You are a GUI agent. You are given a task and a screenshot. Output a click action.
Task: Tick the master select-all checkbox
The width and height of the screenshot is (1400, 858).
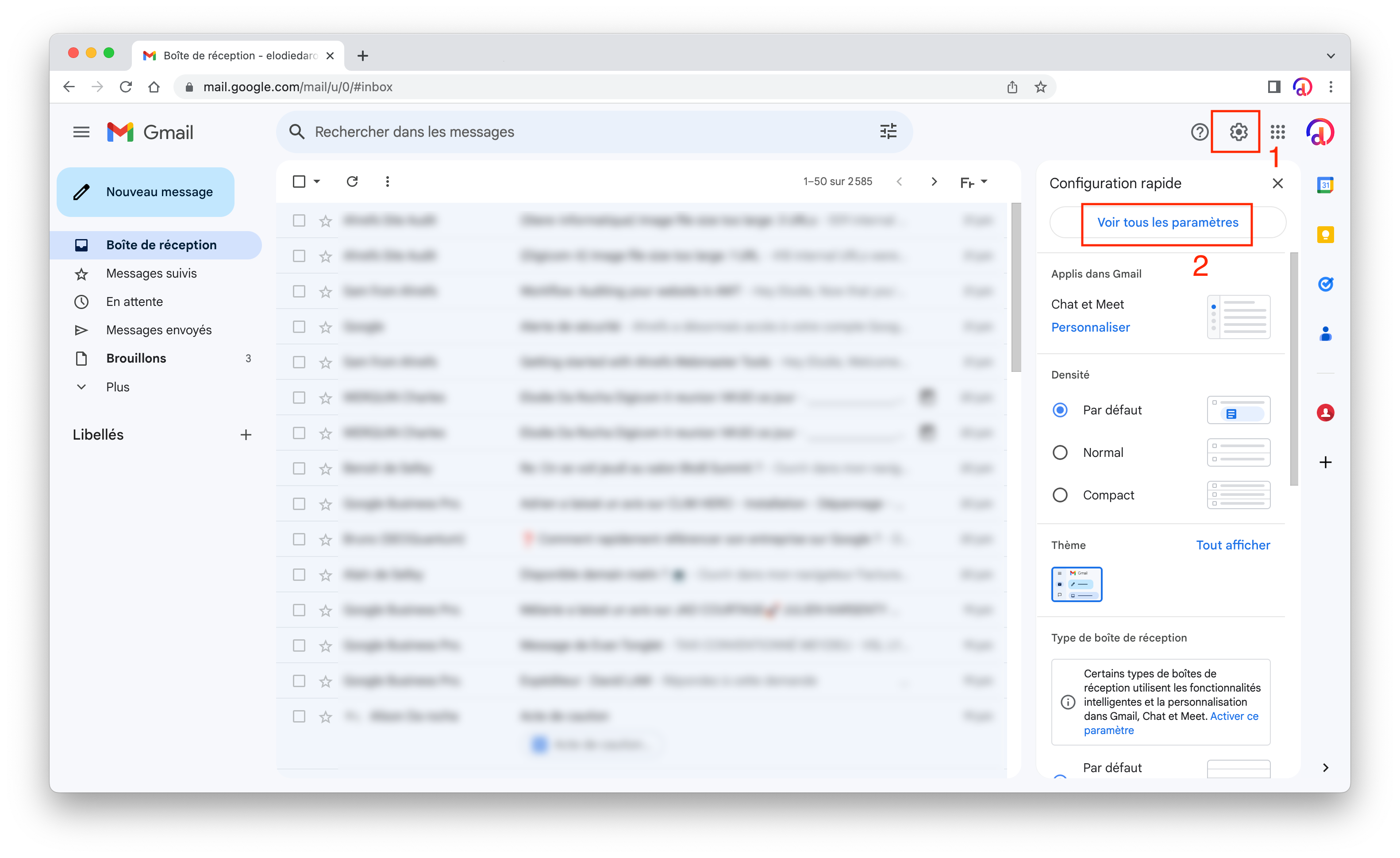tap(299, 182)
